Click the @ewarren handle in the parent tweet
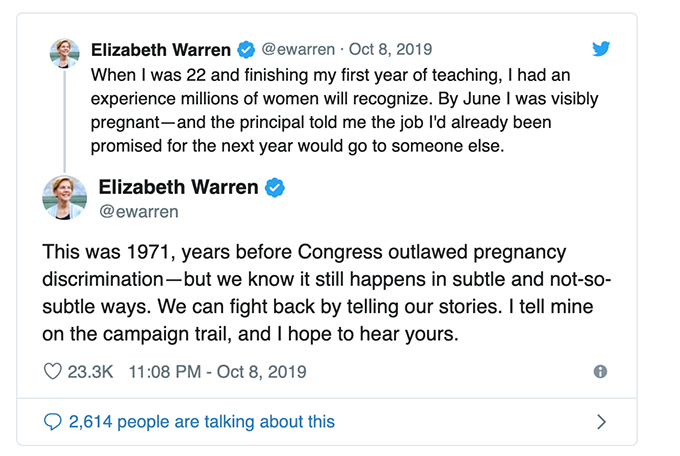Screen dimensions: 680x456 (x=299, y=49)
